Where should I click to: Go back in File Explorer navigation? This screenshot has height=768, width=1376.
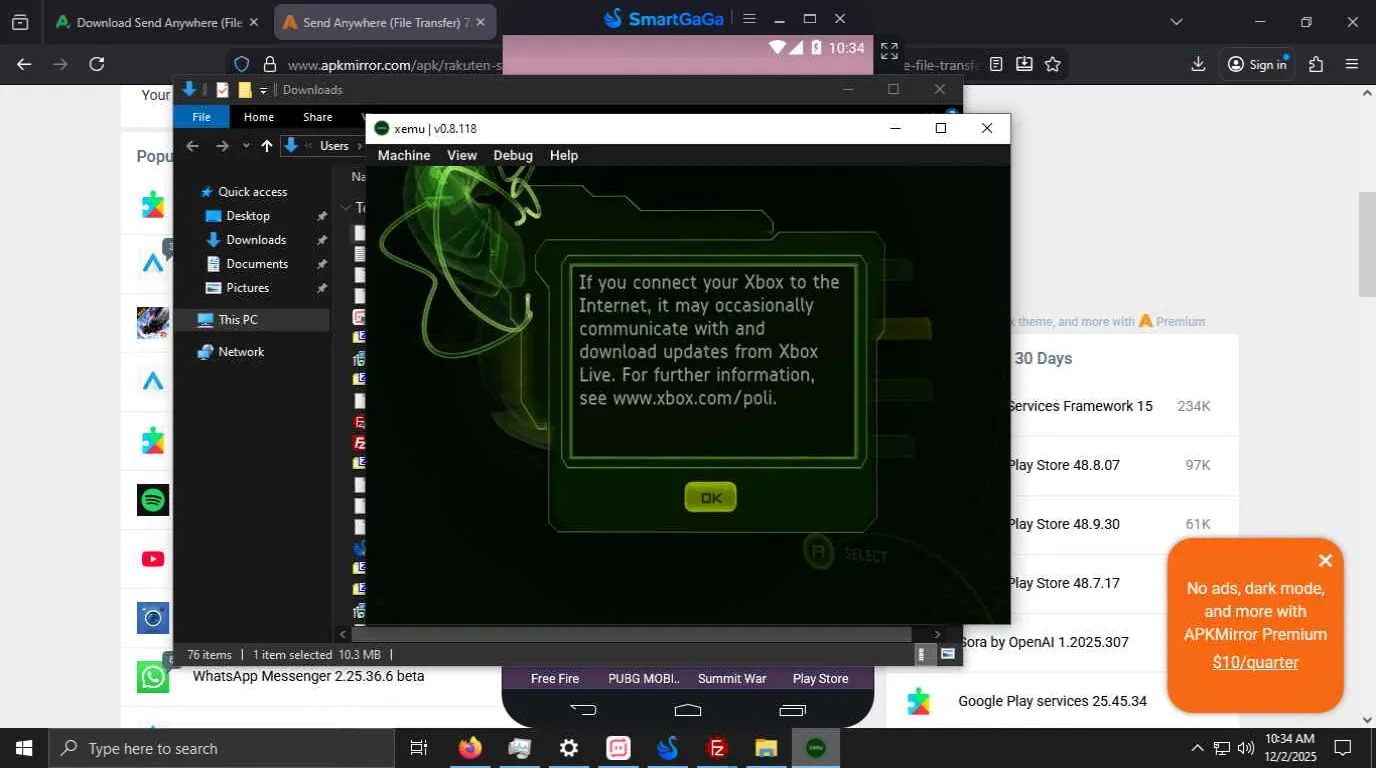[x=193, y=146]
